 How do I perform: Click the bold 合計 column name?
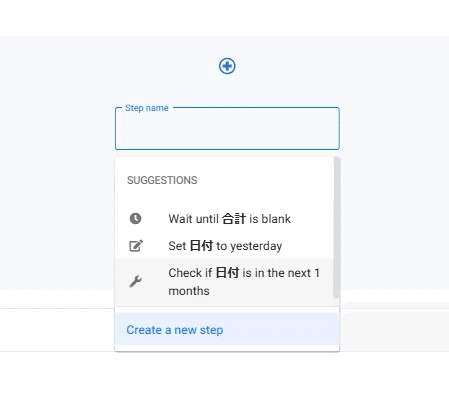click(x=234, y=219)
